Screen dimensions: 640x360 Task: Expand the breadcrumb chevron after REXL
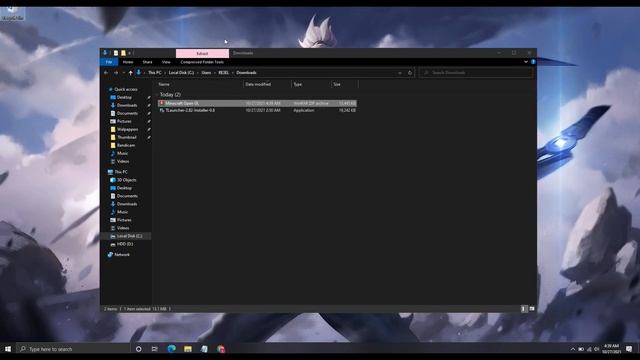(x=232, y=73)
